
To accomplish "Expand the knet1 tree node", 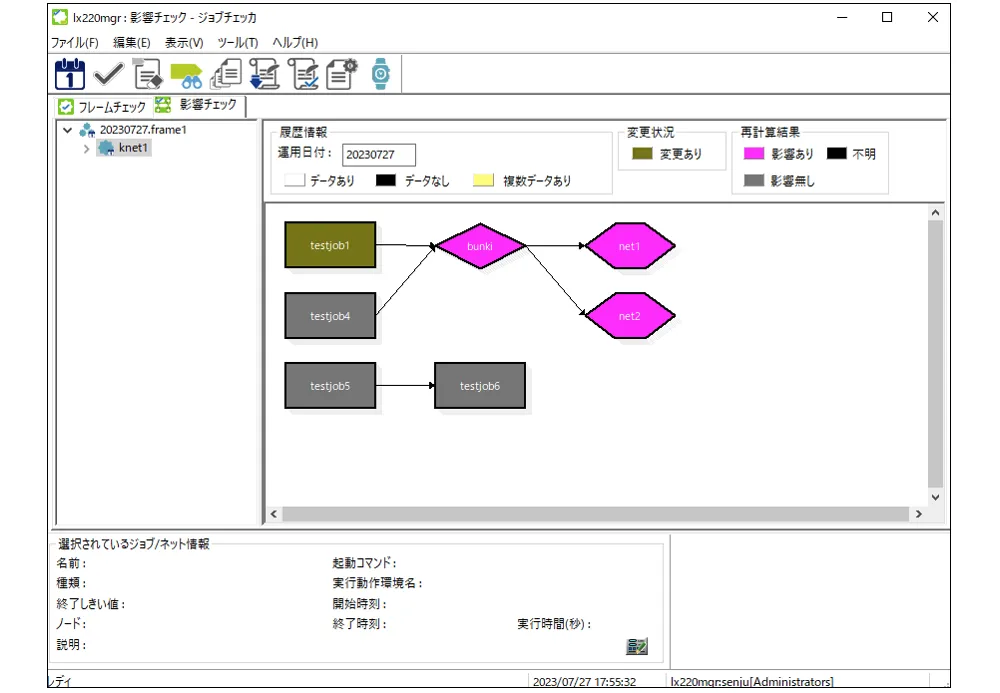I will pos(86,149).
